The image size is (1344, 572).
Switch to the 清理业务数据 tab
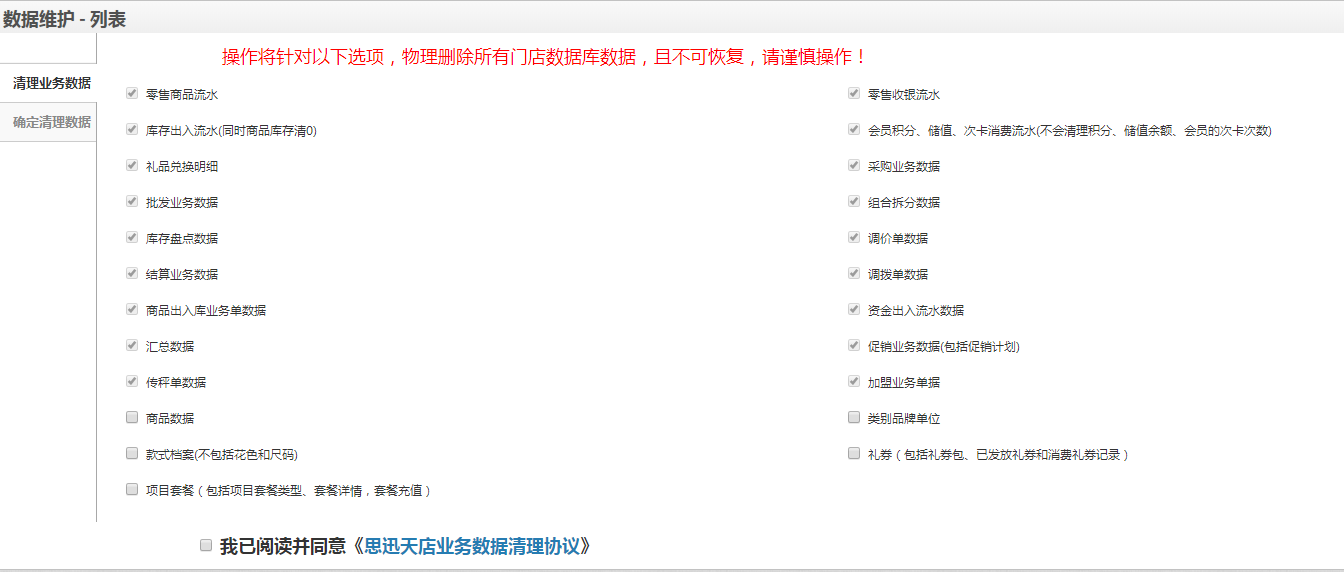point(48,83)
